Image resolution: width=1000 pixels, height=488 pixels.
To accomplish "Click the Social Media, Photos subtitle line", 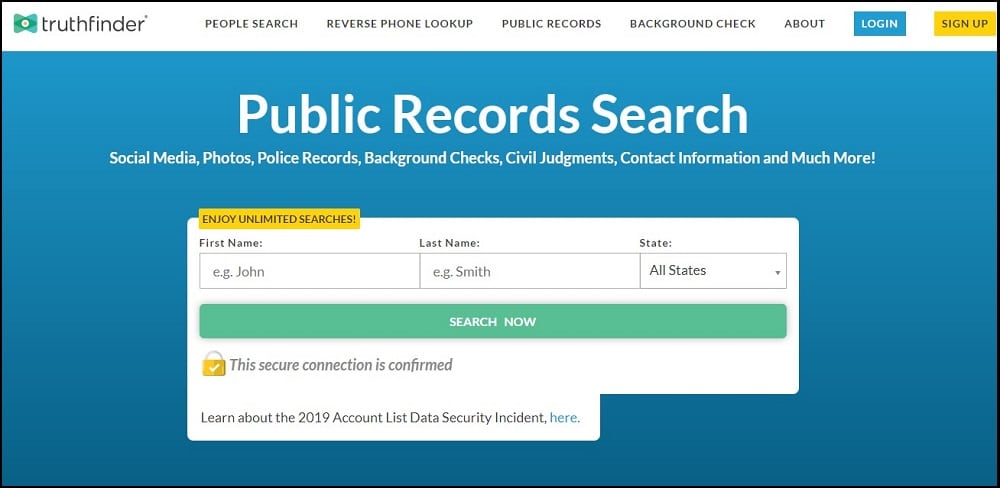I will pyautogui.click(x=492, y=158).
